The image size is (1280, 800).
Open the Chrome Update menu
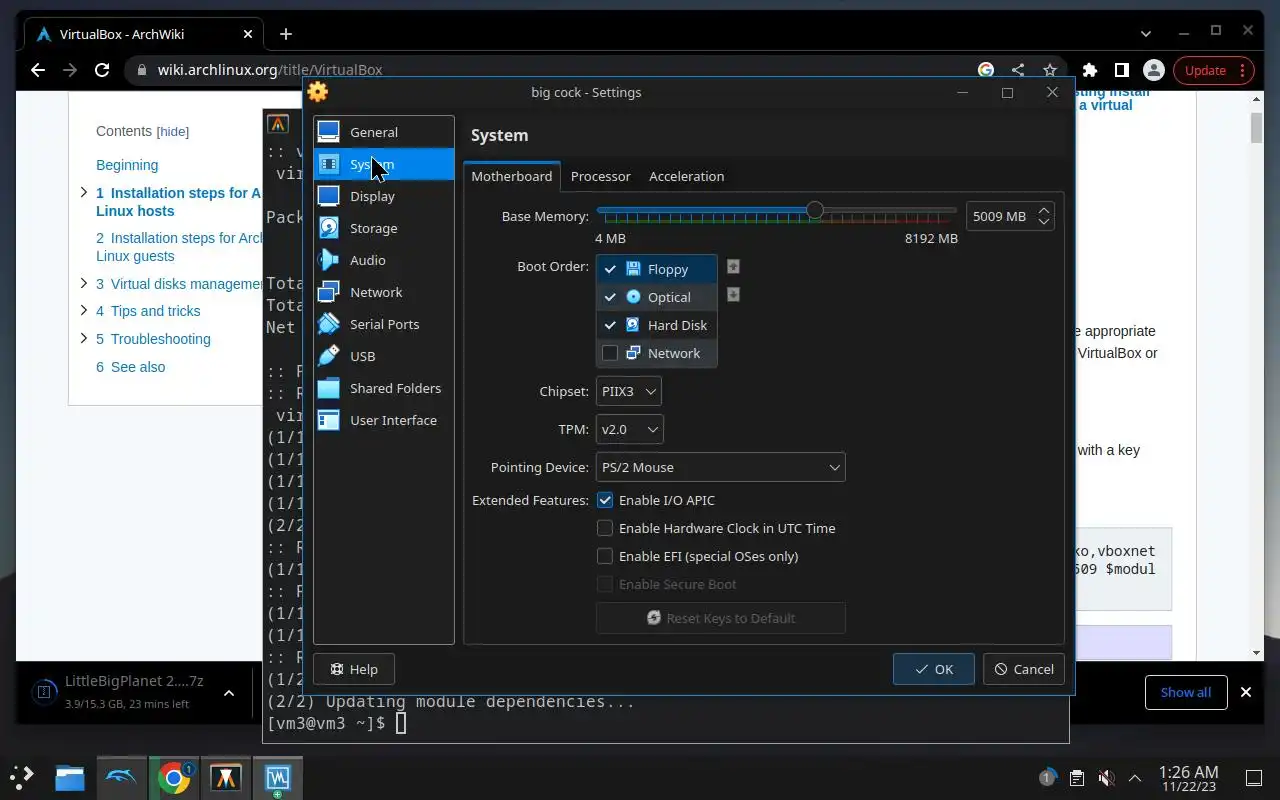[x=1214, y=70]
